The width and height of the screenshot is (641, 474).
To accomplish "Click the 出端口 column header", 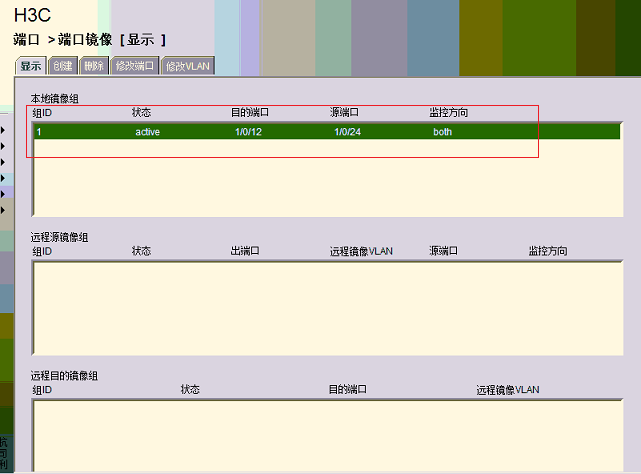I will pyautogui.click(x=245, y=251).
